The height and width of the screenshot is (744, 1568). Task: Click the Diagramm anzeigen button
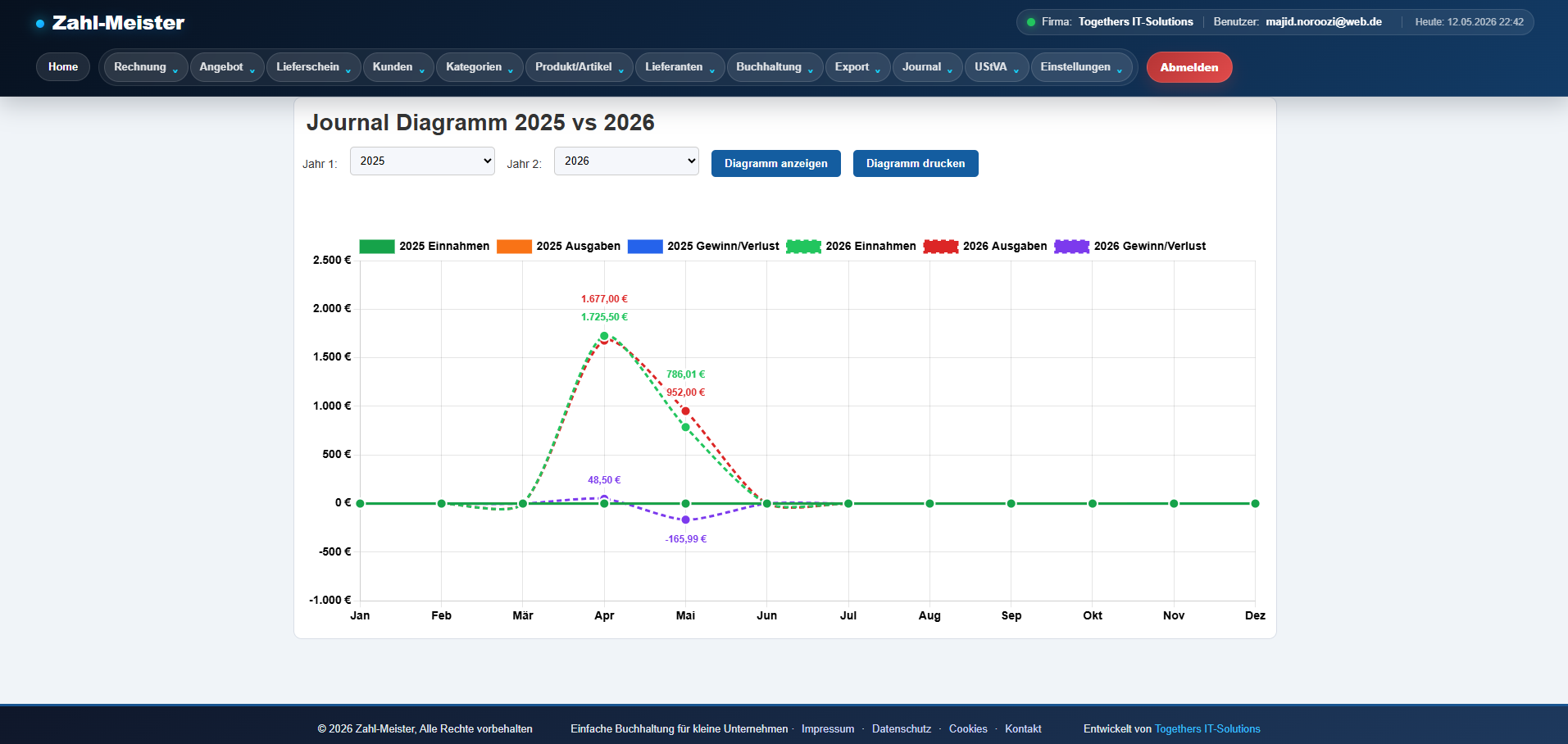pyautogui.click(x=776, y=163)
